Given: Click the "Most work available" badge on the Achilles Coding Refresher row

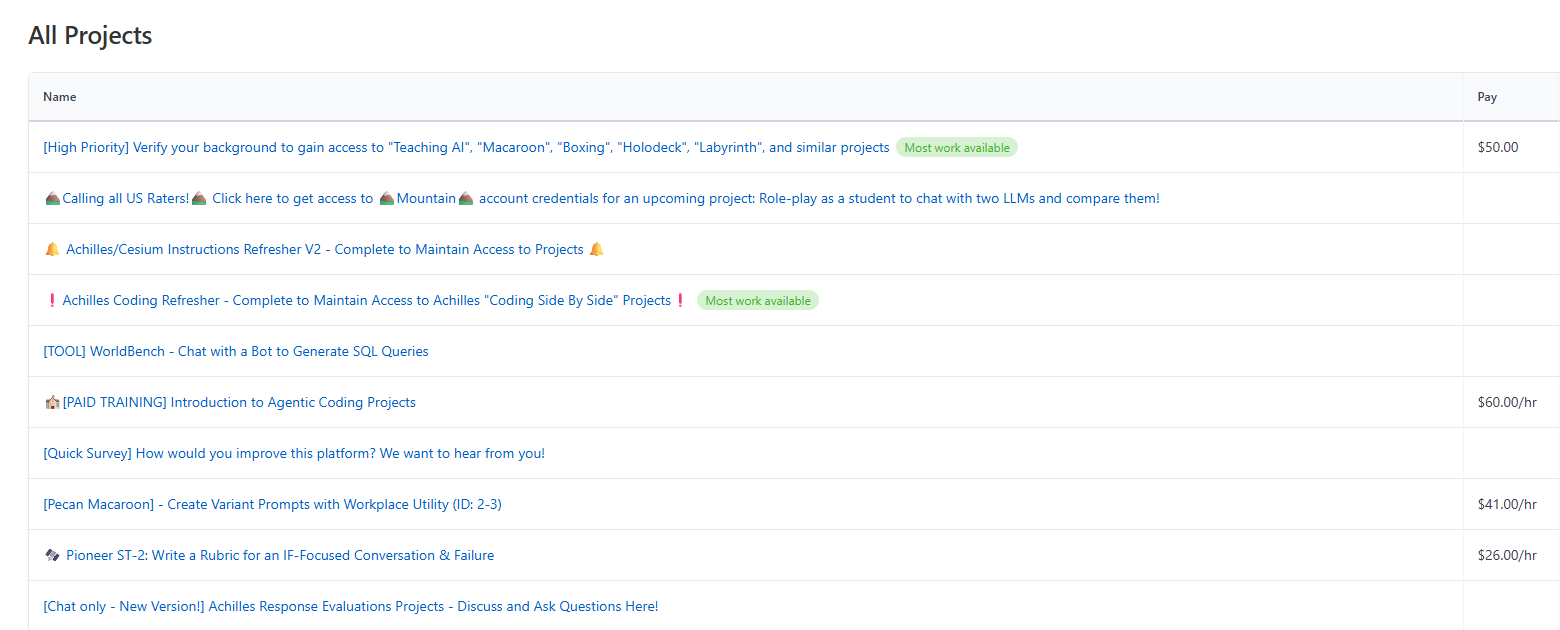Looking at the screenshot, I should click(x=758, y=300).
